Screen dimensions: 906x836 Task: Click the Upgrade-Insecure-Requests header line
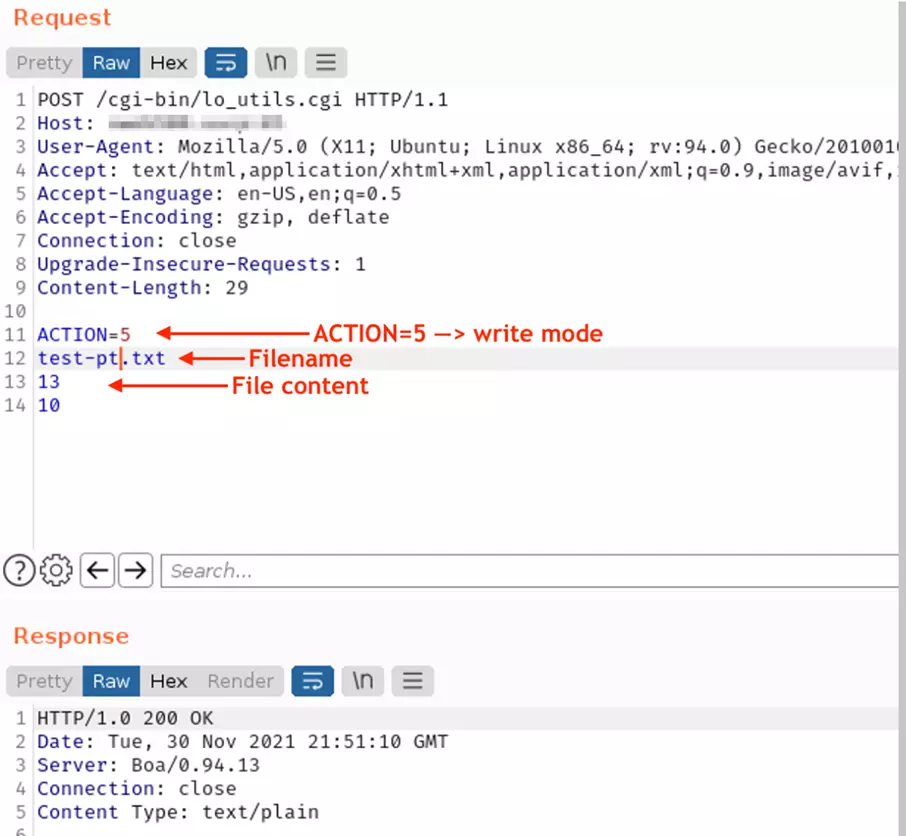[x=202, y=264]
